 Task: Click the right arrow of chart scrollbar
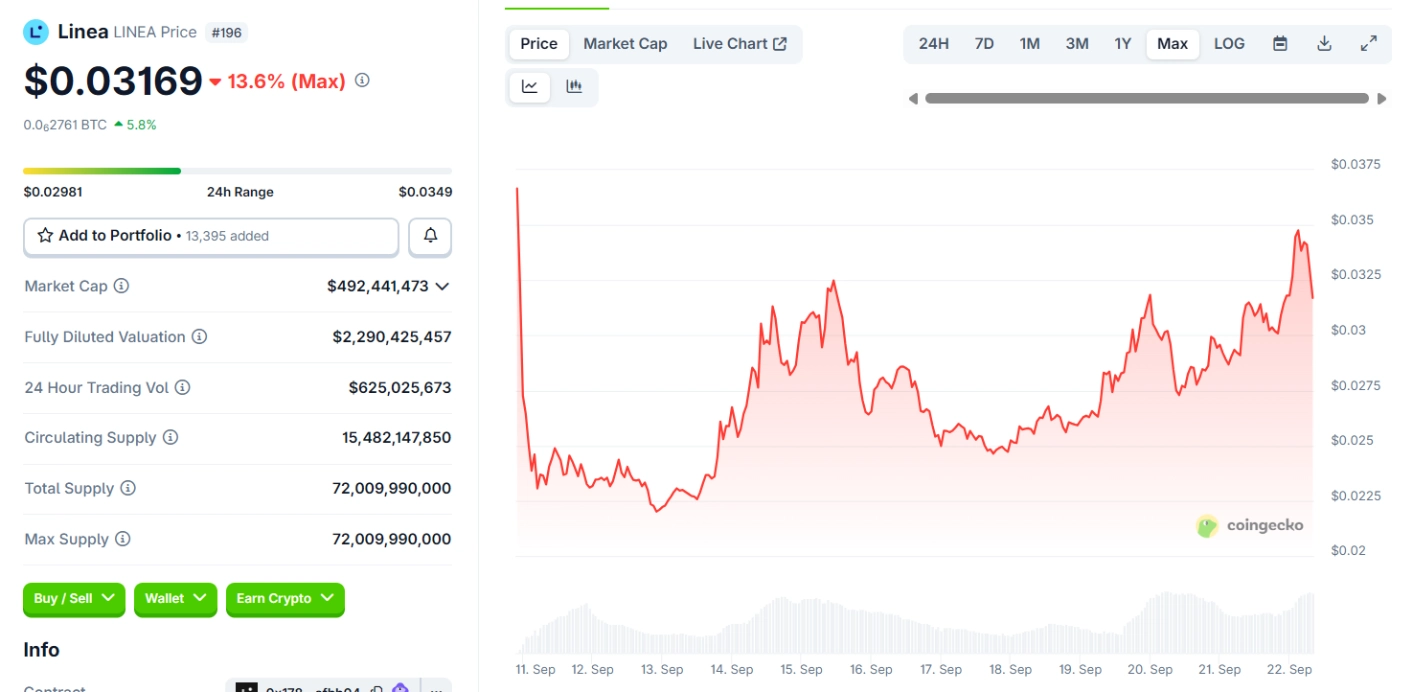[1382, 98]
